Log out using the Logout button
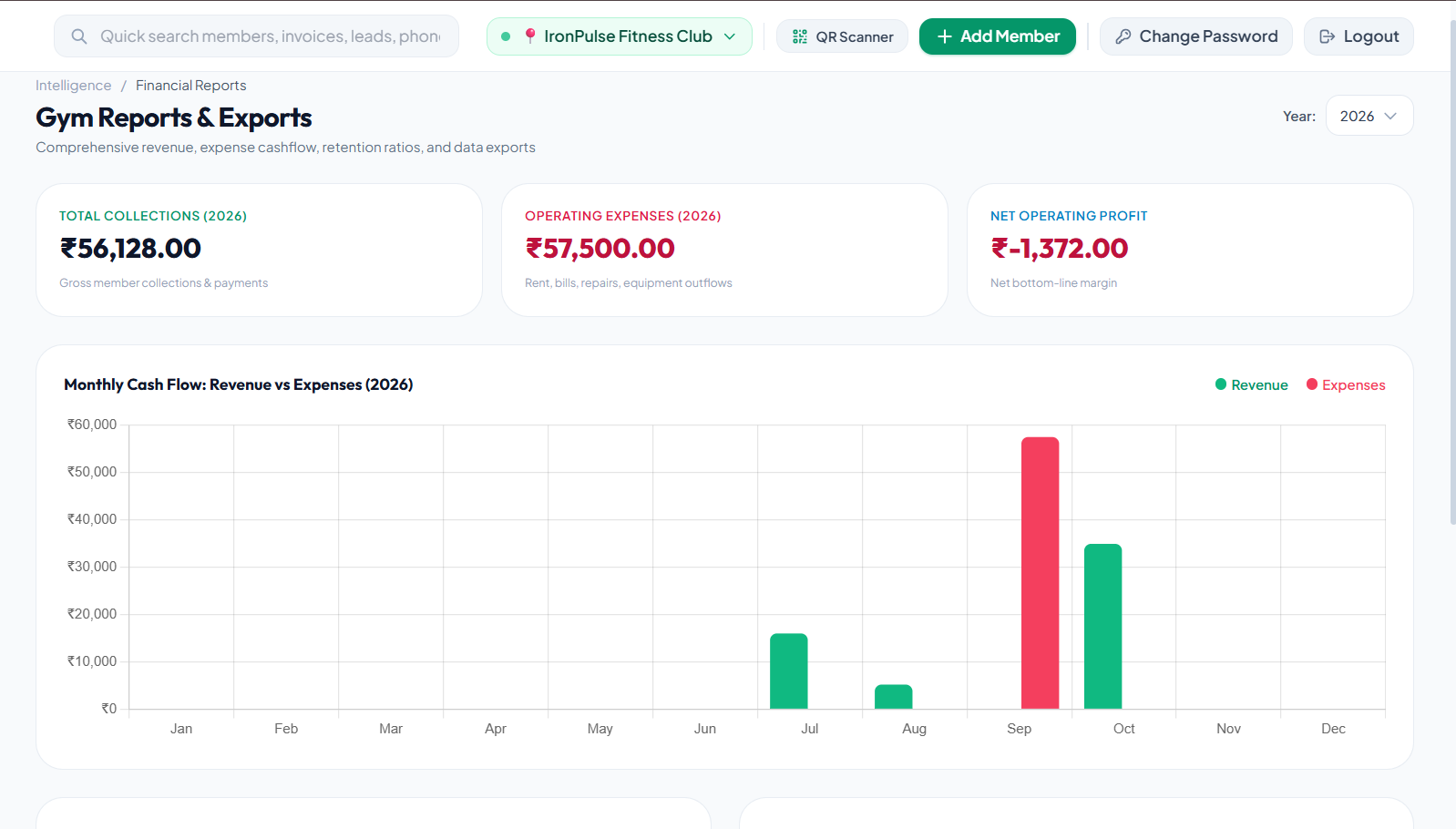The image size is (1456, 829). click(1359, 36)
